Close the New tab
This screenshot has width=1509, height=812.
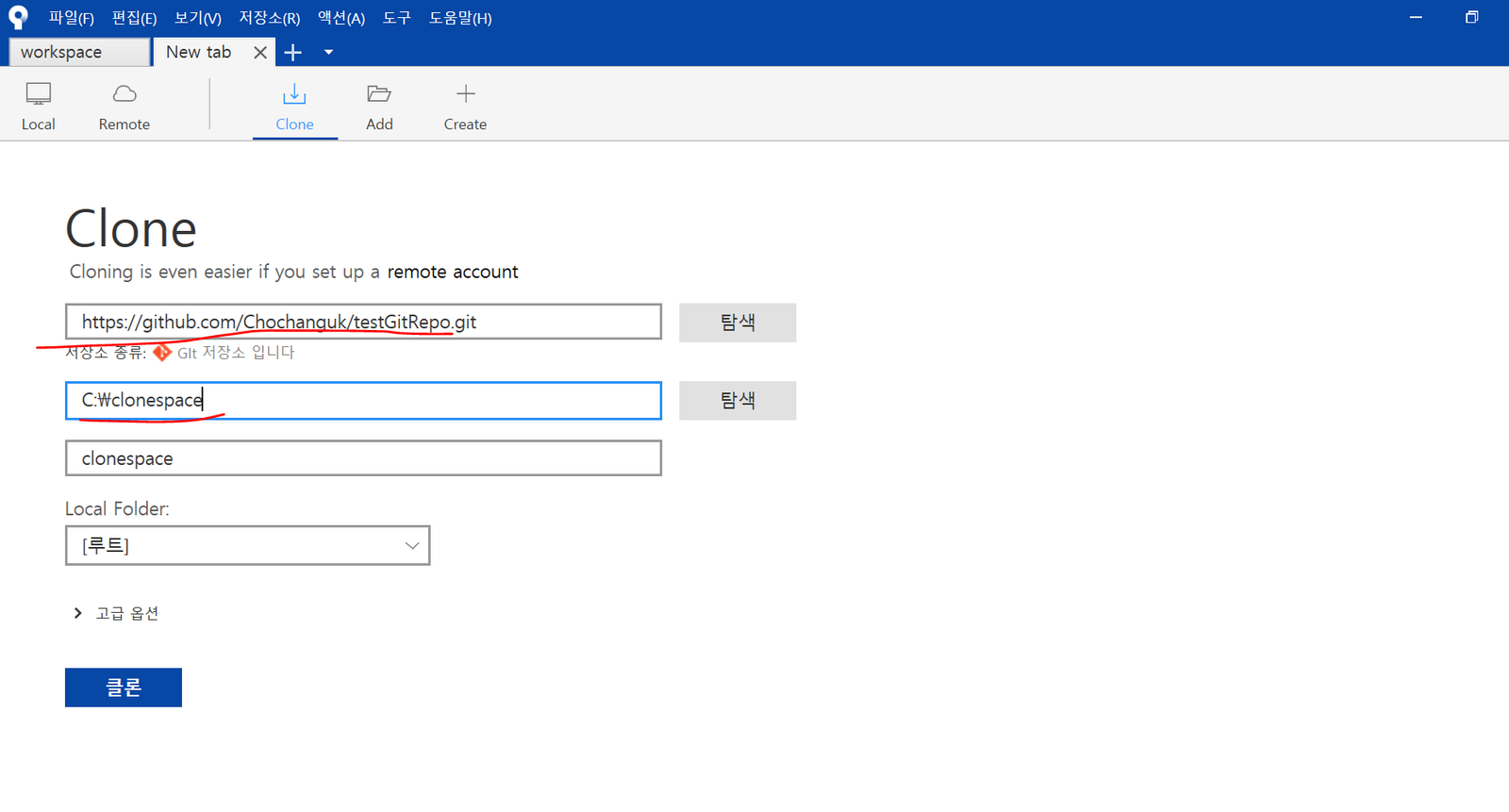tap(260, 53)
